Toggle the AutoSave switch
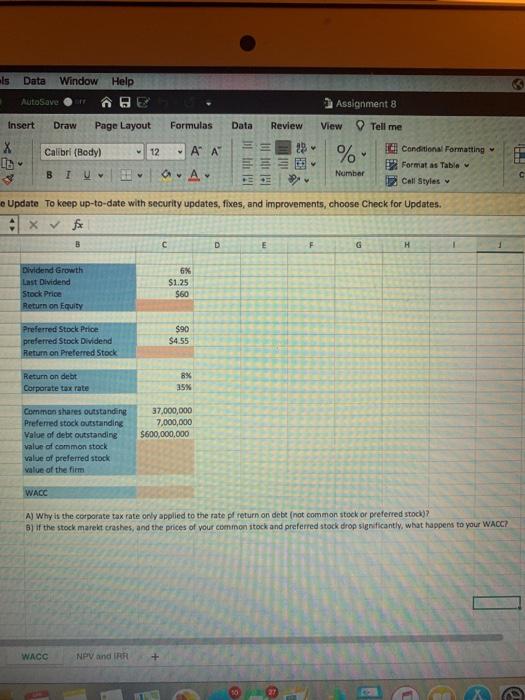The height and width of the screenshot is (700, 525). [75, 102]
